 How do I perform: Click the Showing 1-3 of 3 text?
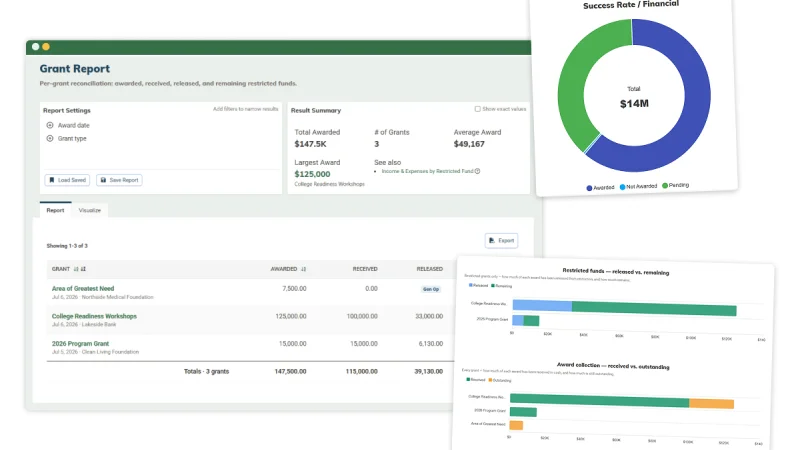[x=67, y=245]
